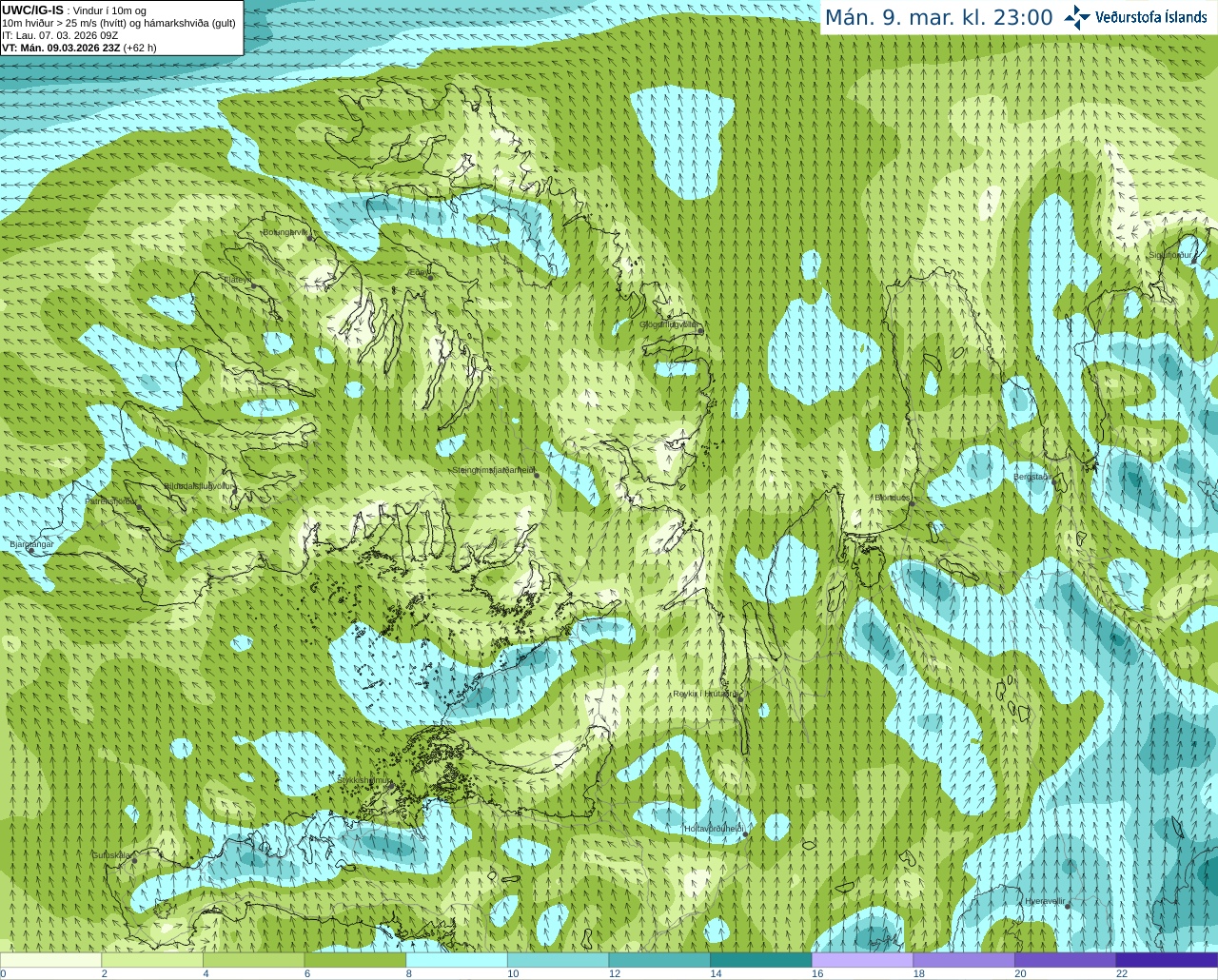Click the 12–14 m/s teal legend swatch
Screen dimensions: 1218x980
(659, 960)
